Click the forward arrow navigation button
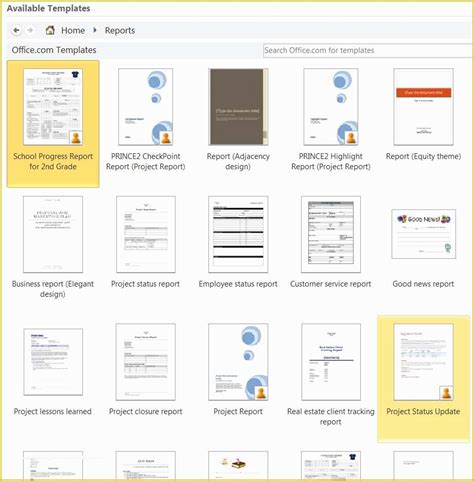Image resolution: width=474 pixels, height=481 pixels. pyautogui.click(x=30, y=30)
